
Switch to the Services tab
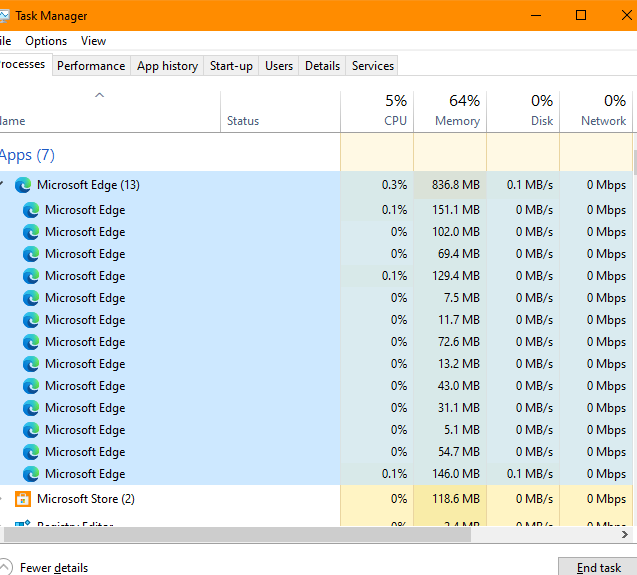[373, 66]
